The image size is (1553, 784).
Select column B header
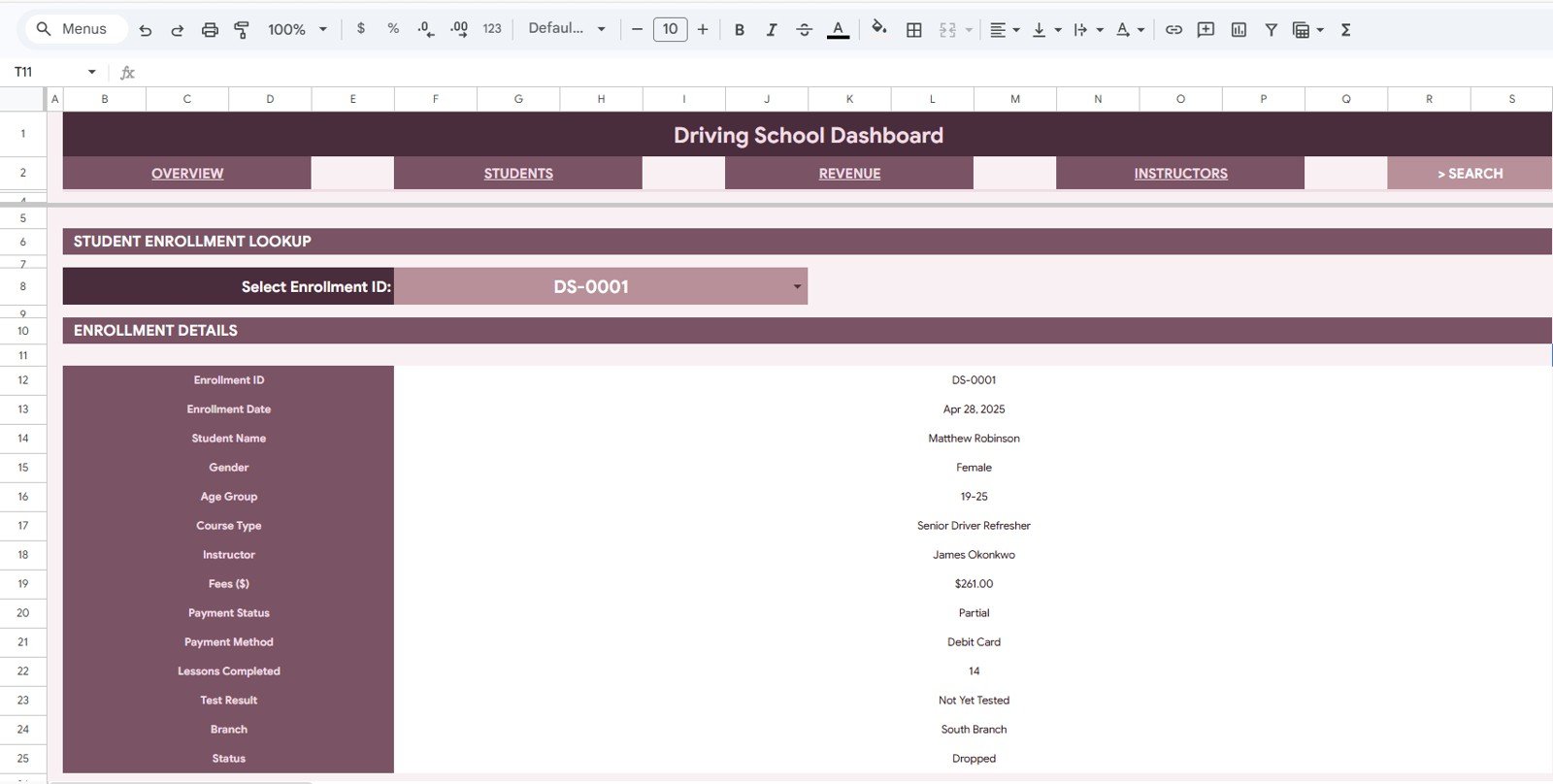[105, 99]
